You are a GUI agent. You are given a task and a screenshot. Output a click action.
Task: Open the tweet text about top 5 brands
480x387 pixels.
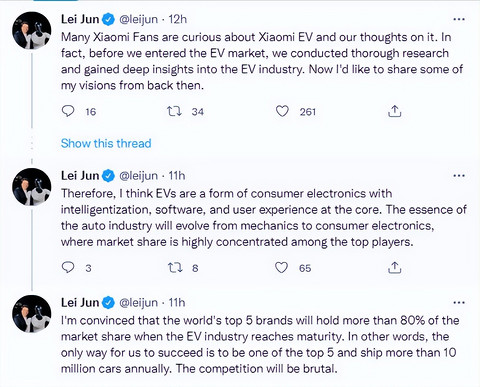pyautogui.click(x=260, y=344)
